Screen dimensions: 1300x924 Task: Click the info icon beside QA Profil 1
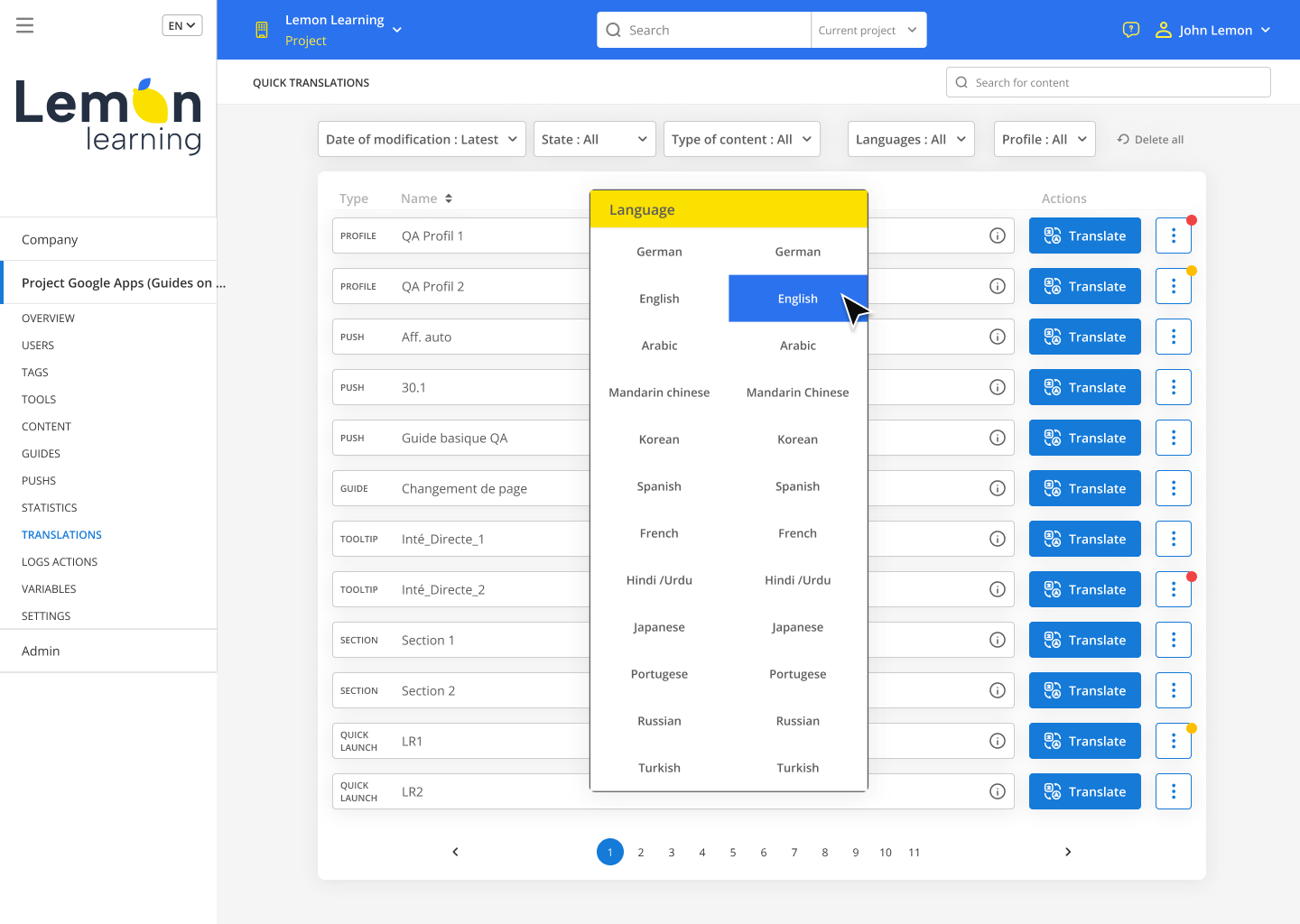(x=997, y=236)
